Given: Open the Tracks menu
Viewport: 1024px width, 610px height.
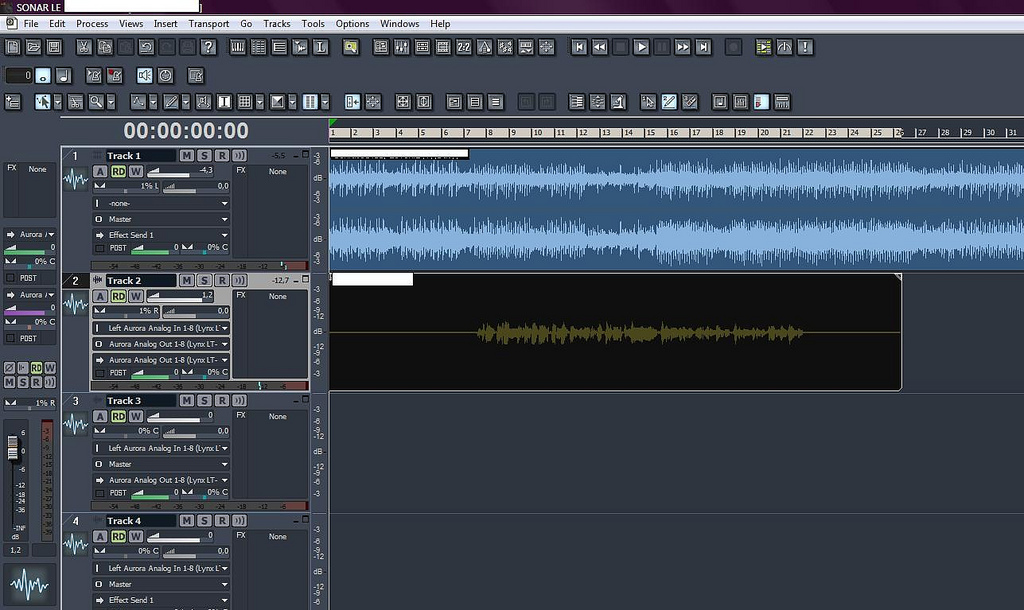Looking at the screenshot, I should pyautogui.click(x=277, y=24).
